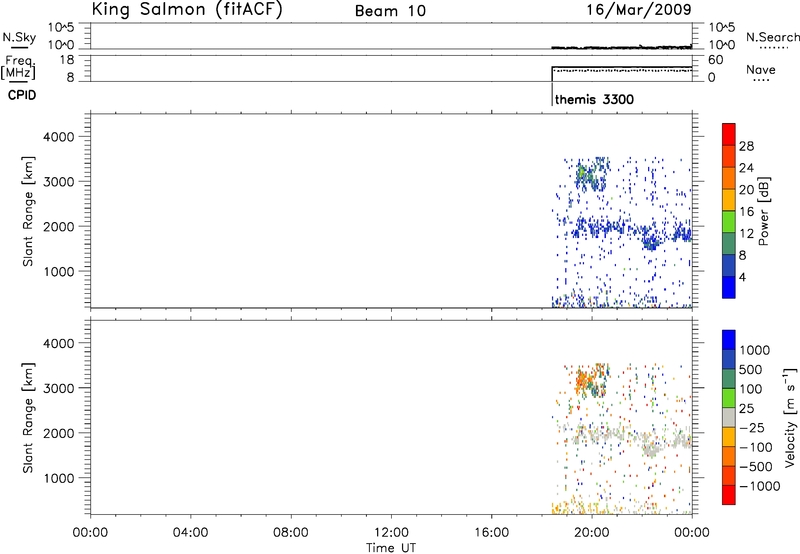This screenshot has height=554, width=800.
Task: Click the "28" power color bar label
Action: (746, 146)
